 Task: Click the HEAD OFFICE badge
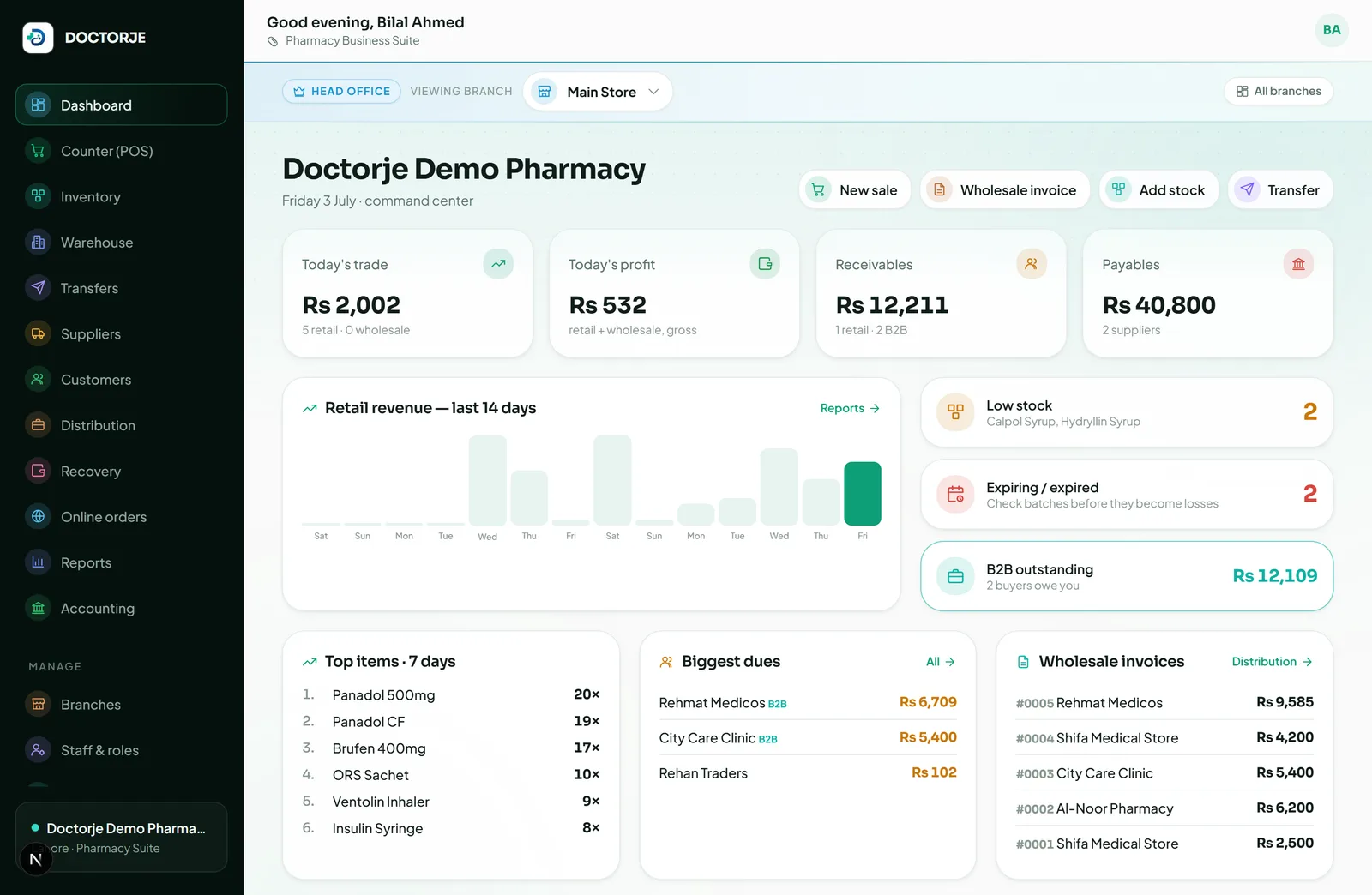341,91
